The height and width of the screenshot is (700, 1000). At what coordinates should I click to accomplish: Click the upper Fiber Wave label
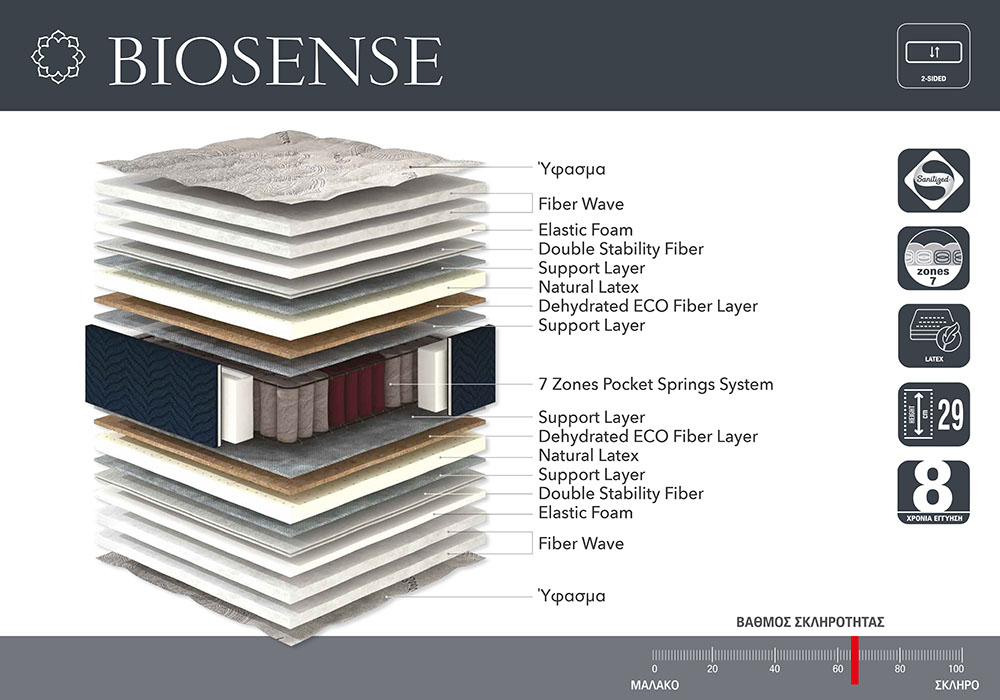pyautogui.click(x=580, y=204)
